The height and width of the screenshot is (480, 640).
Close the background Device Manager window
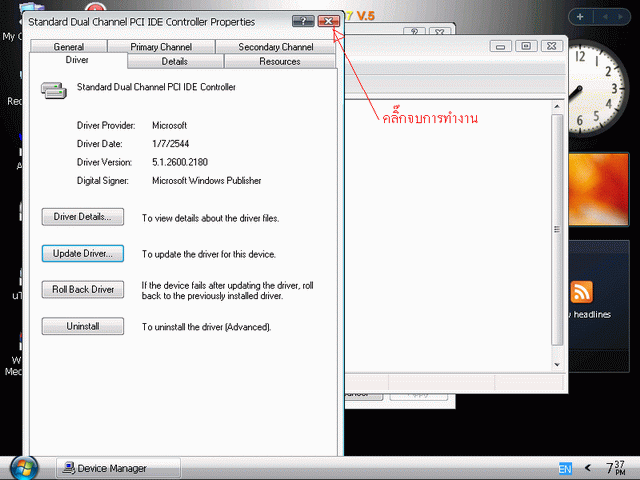click(x=551, y=46)
